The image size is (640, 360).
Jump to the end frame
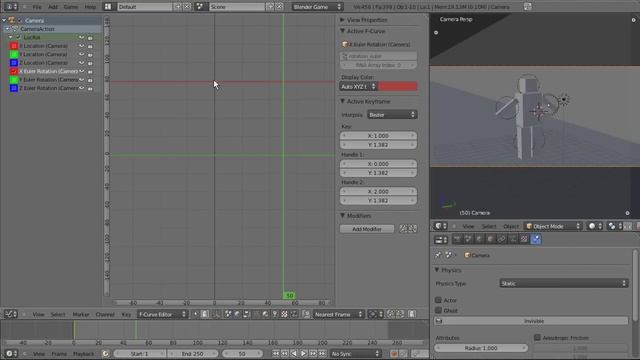tap(322, 353)
